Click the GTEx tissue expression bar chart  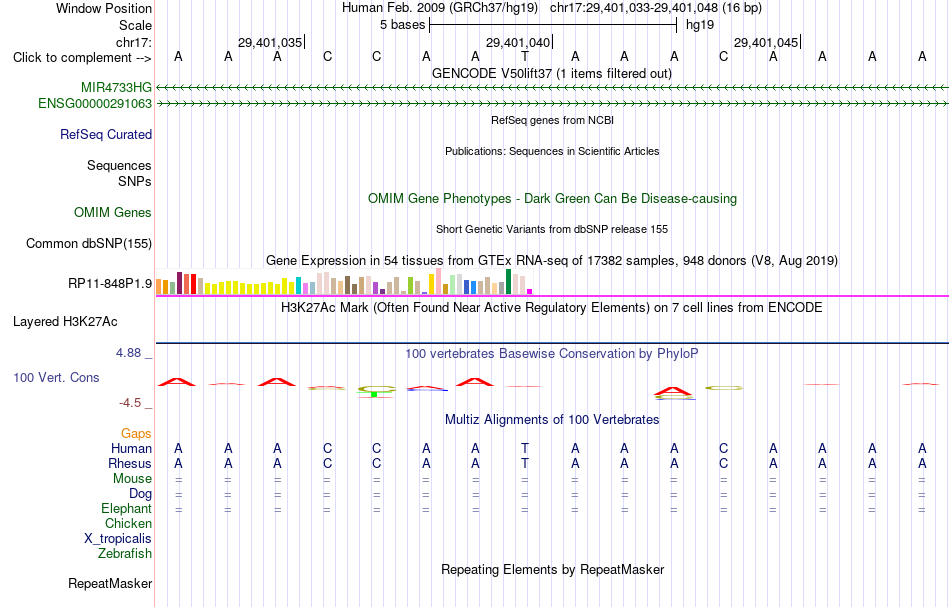pos(344,282)
